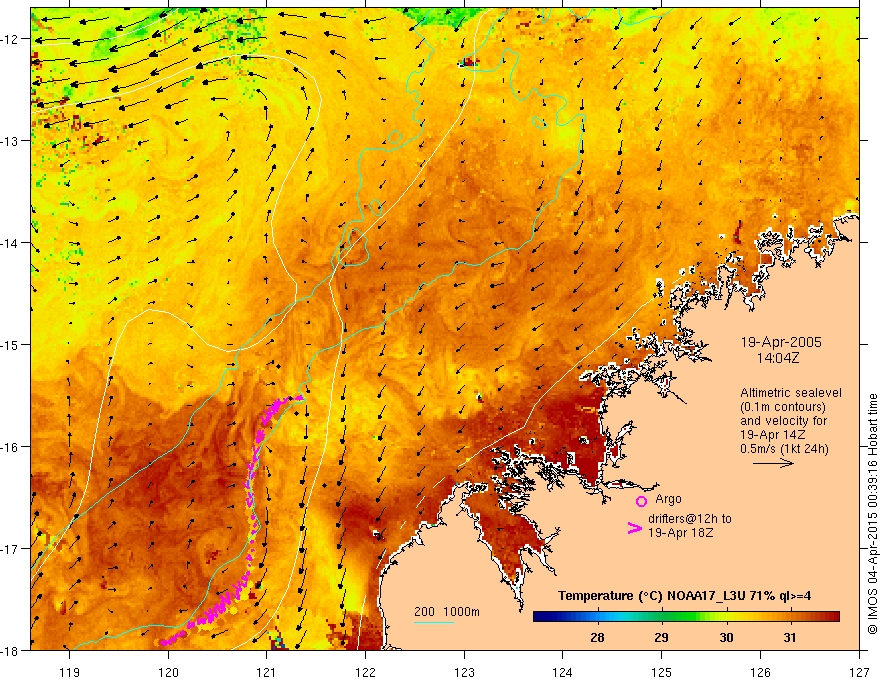Click the longitude axis label '121'
The image size is (880, 680).
click(267, 672)
